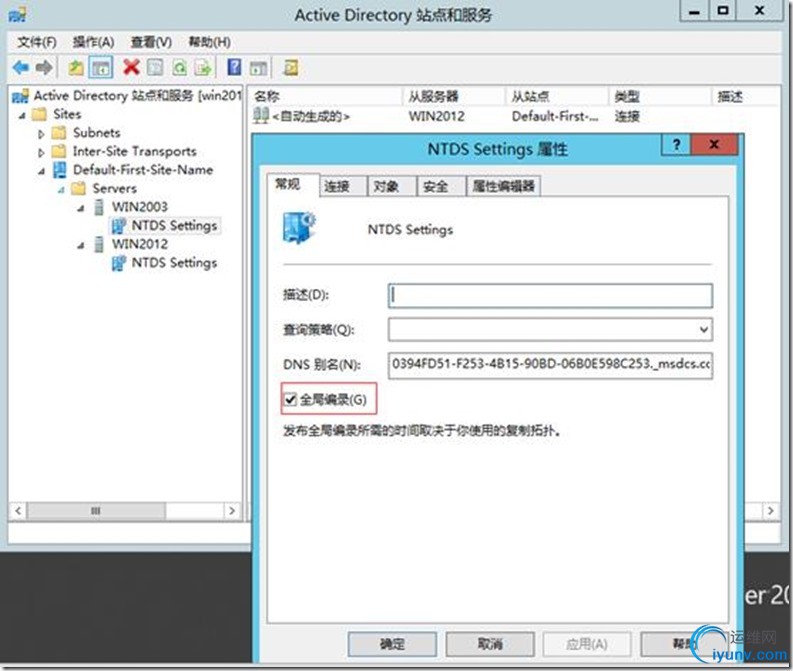The height and width of the screenshot is (671, 793).
Task: Collapse the WIN2012 server node
Action: (x=81, y=246)
